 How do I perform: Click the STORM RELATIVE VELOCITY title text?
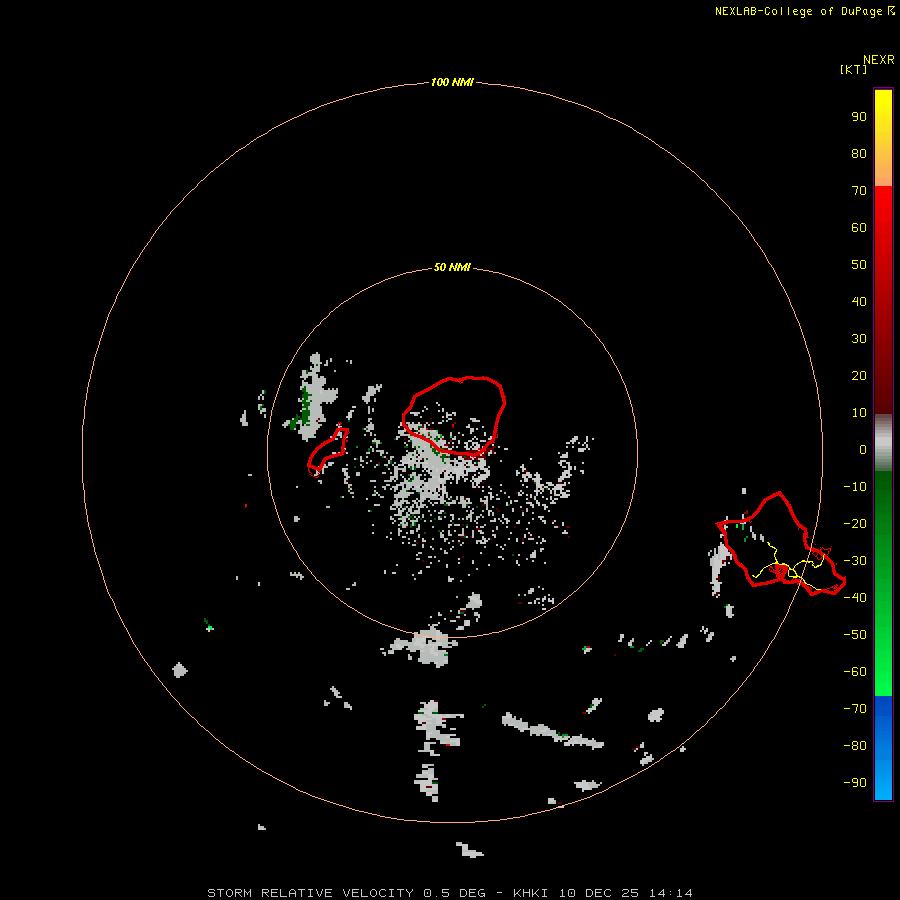tap(310, 893)
